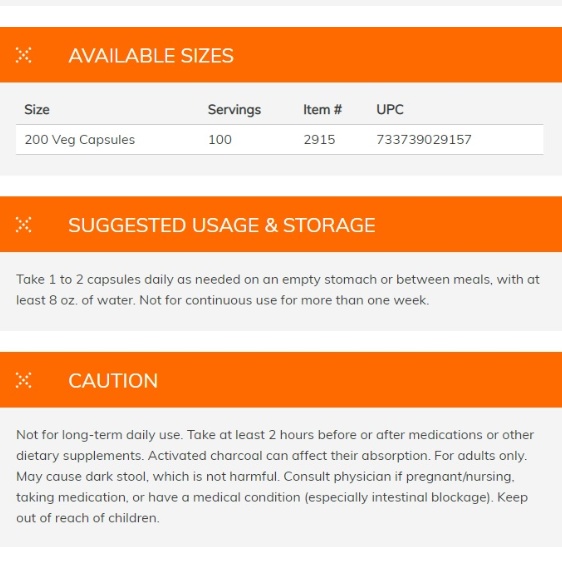562x575 pixels.
Task: Select the Servings column header
Action: click(x=234, y=110)
